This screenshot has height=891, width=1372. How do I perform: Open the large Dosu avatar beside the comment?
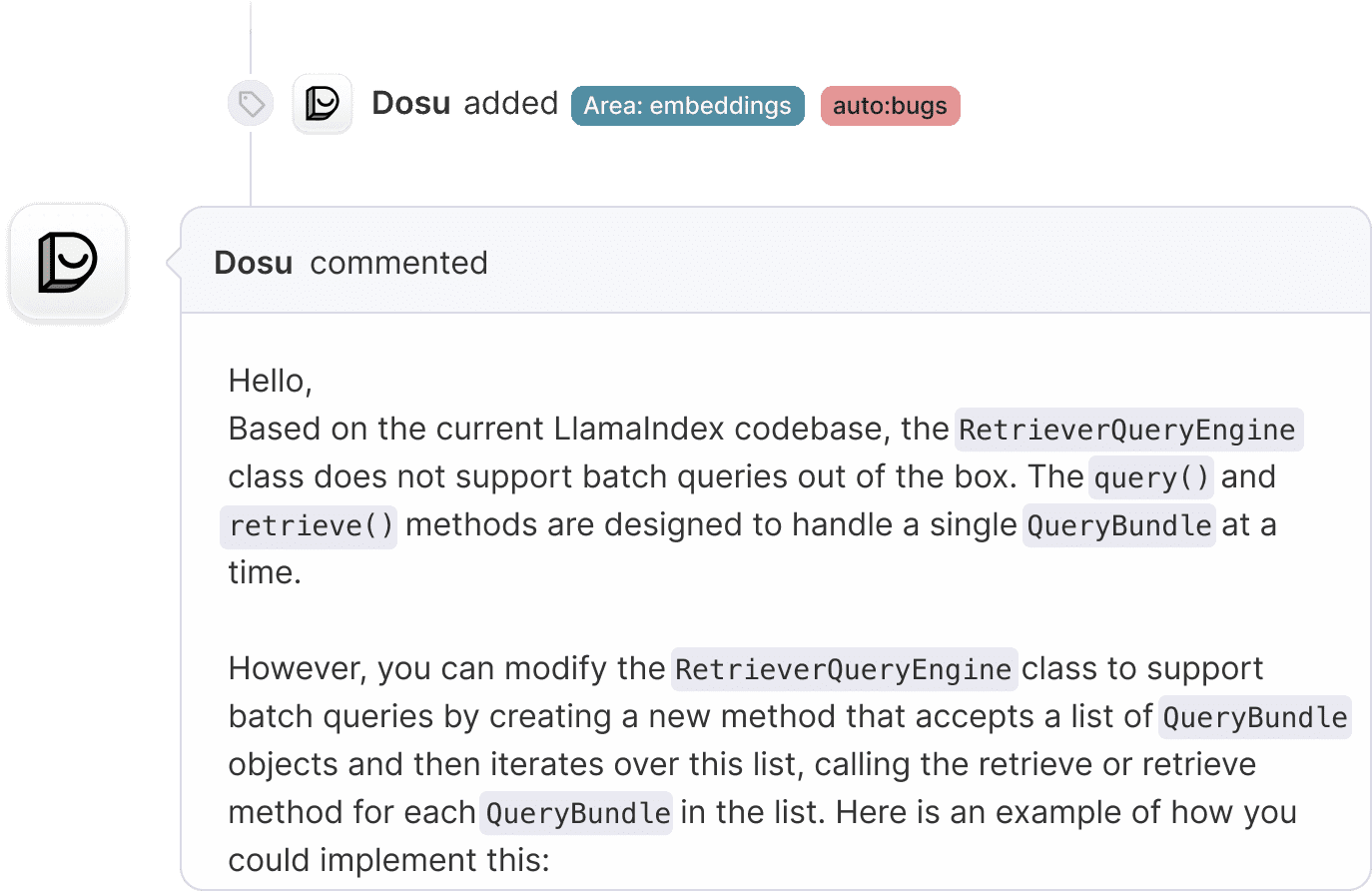point(68,263)
